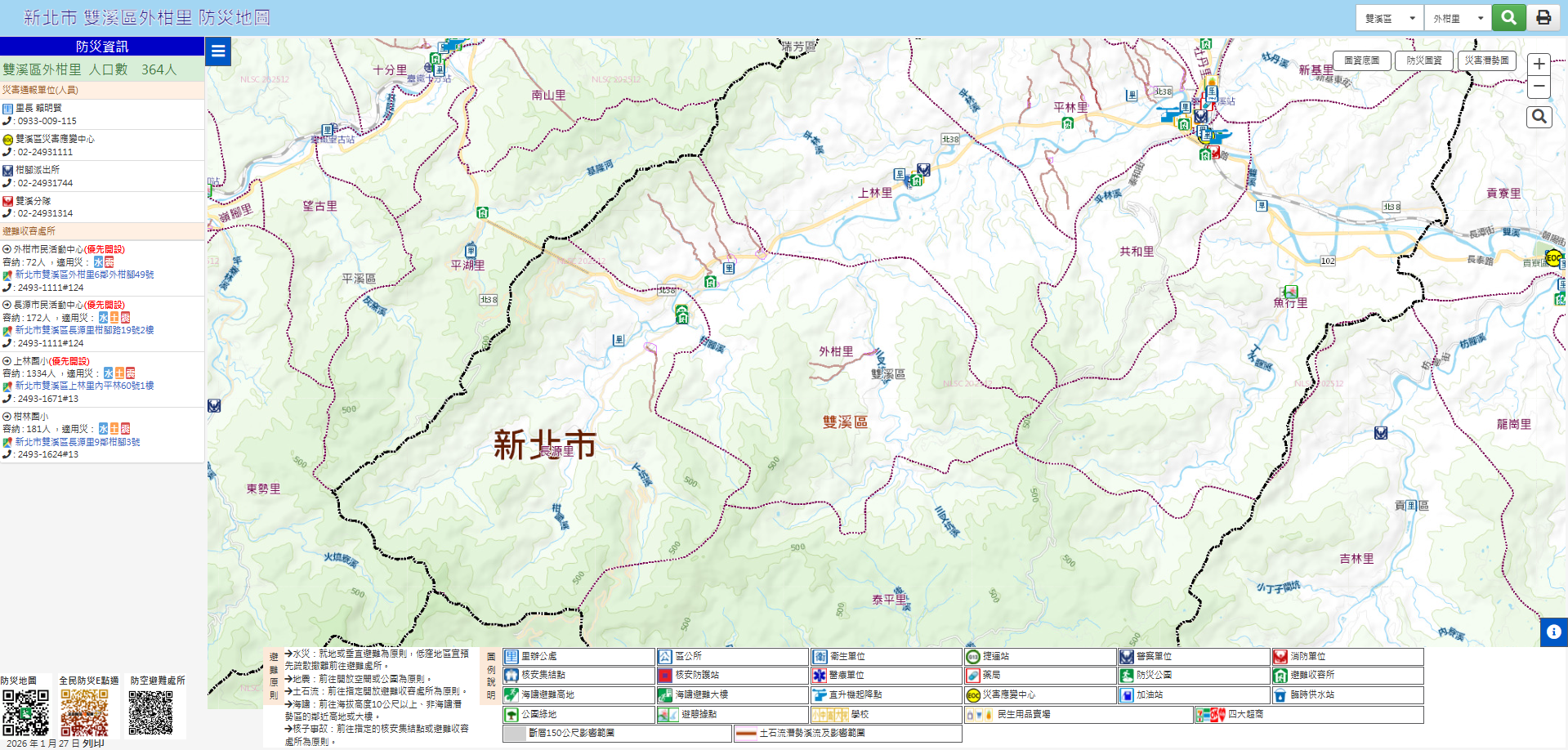This screenshot has width=1568, height=750.
Task: Open the 雙溪區 district dropdown
Action: [x=1390, y=18]
